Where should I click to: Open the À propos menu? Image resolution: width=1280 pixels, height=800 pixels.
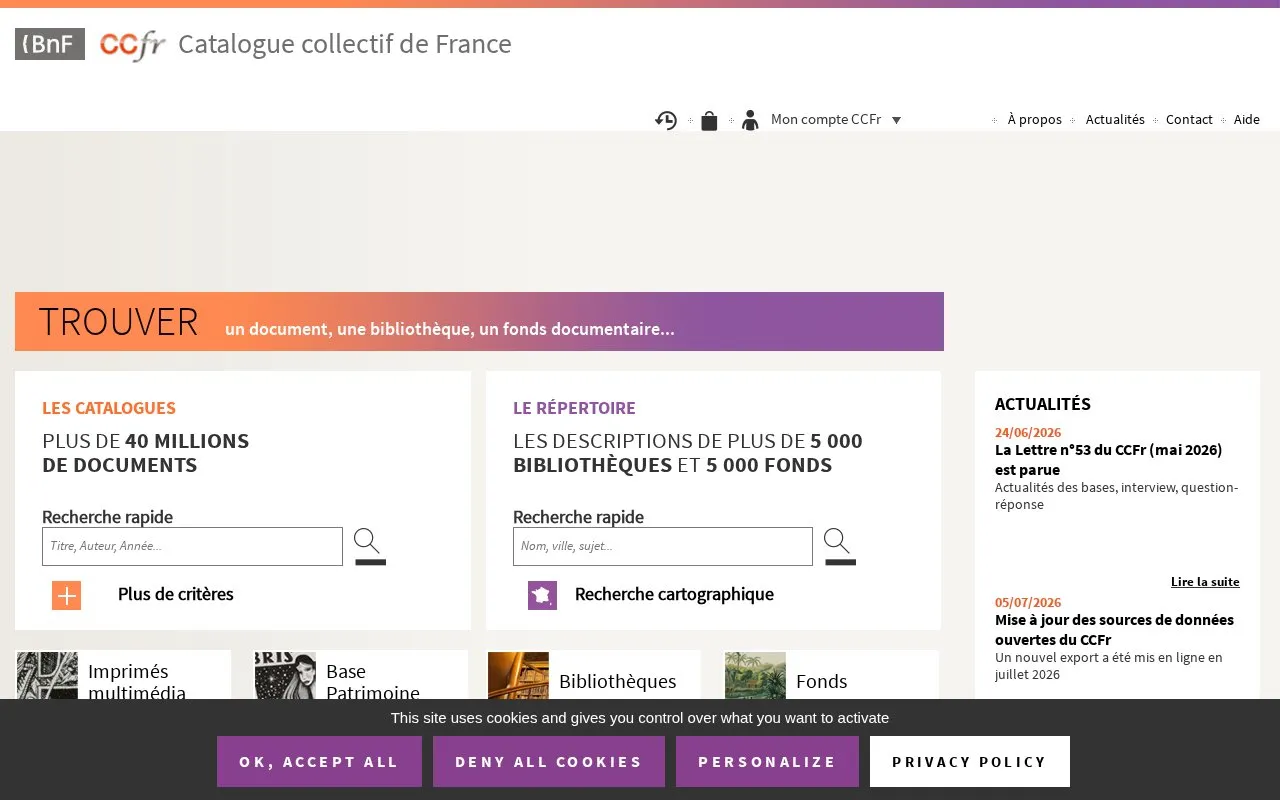point(1034,120)
